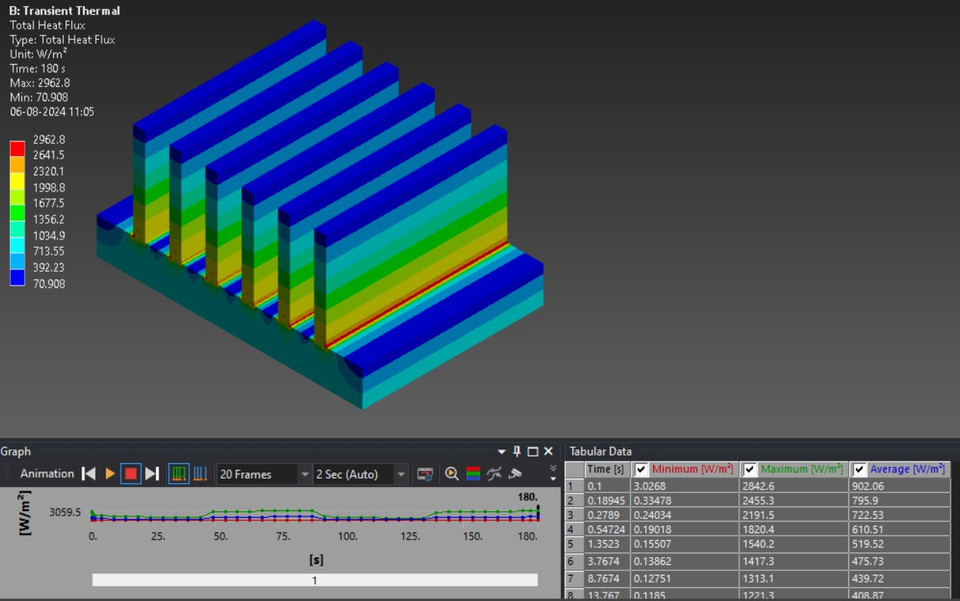
Task: Open the export animation video tool
Action: [x=425, y=473]
